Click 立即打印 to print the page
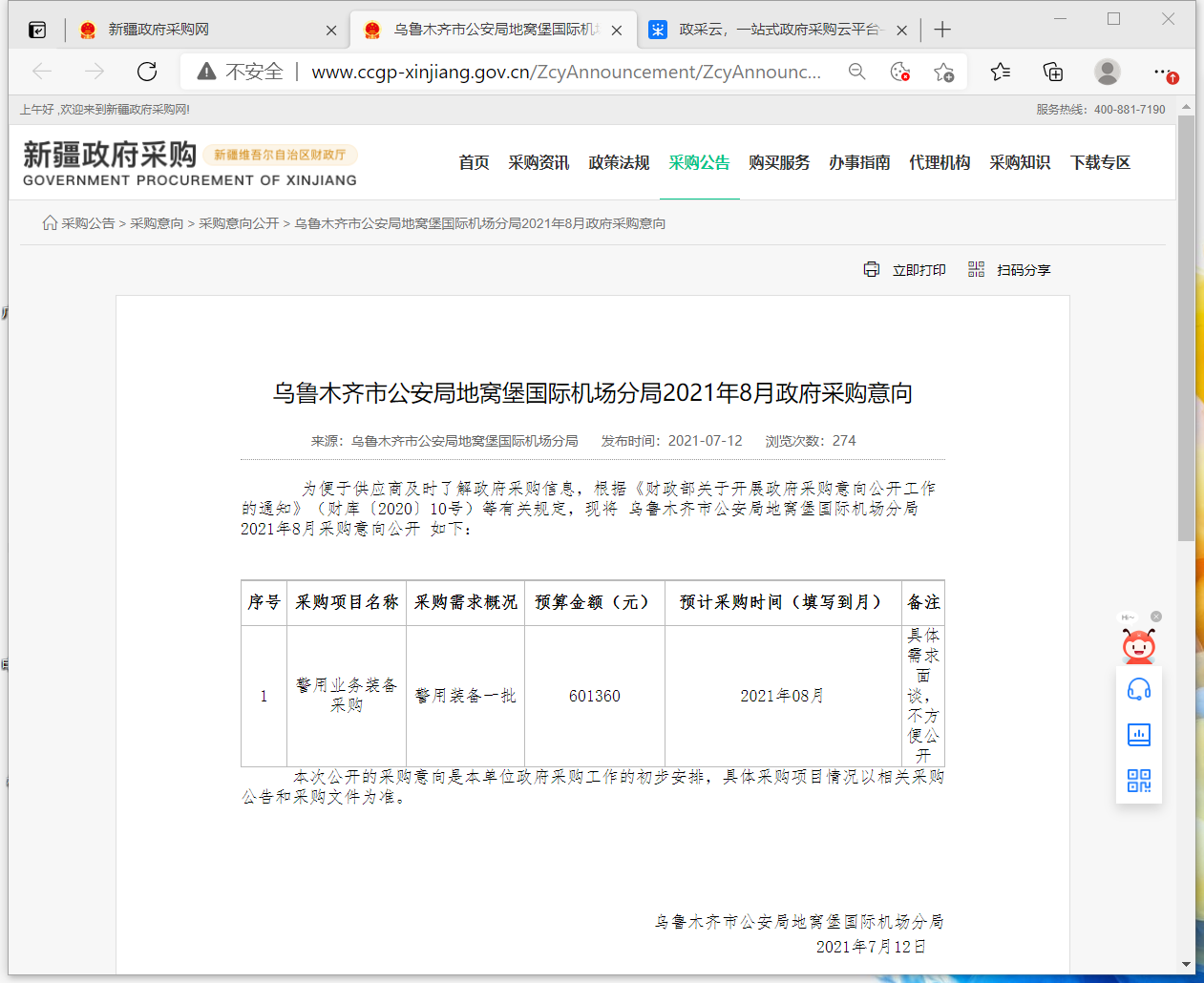 905,270
